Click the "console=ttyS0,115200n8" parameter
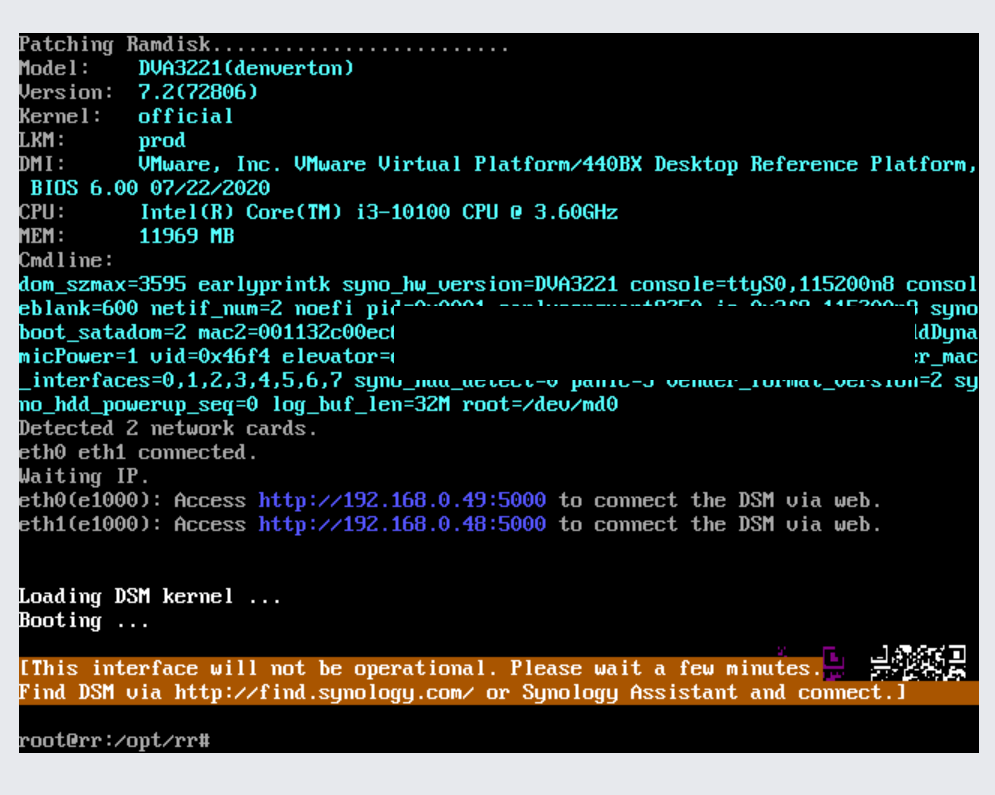995x795 pixels. pyautogui.click(x=761, y=285)
